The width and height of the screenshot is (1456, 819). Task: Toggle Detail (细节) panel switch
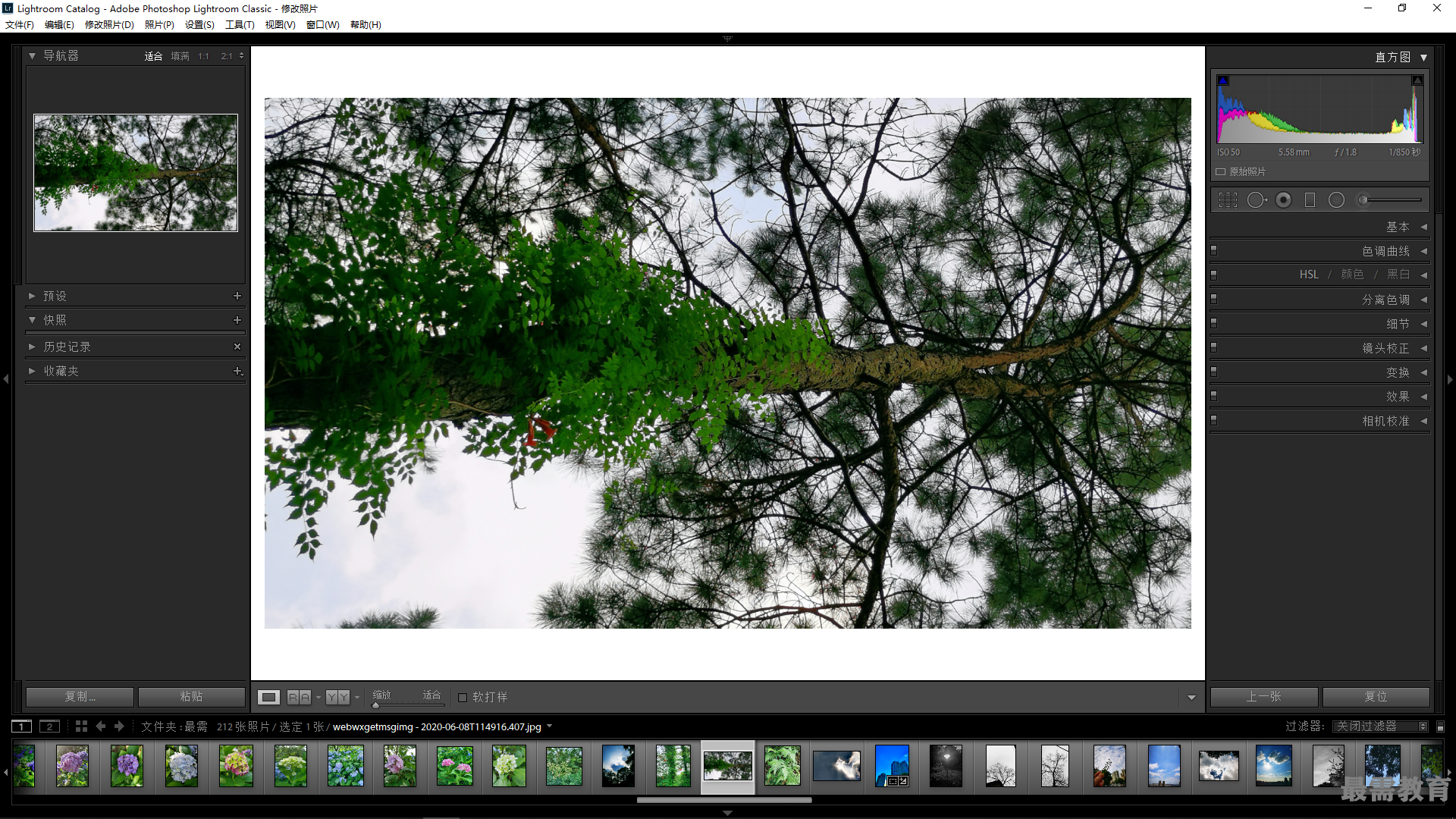1214,323
